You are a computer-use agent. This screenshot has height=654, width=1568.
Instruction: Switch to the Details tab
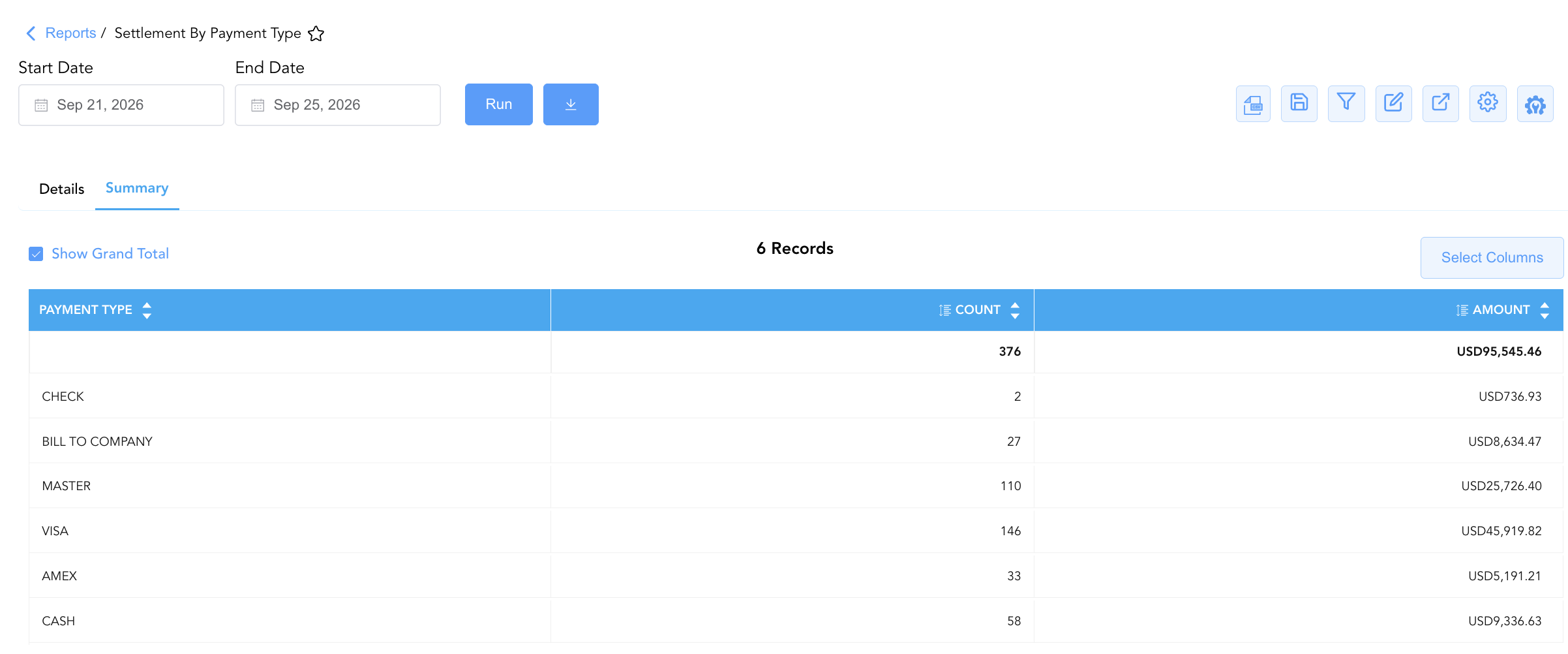click(x=62, y=189)
